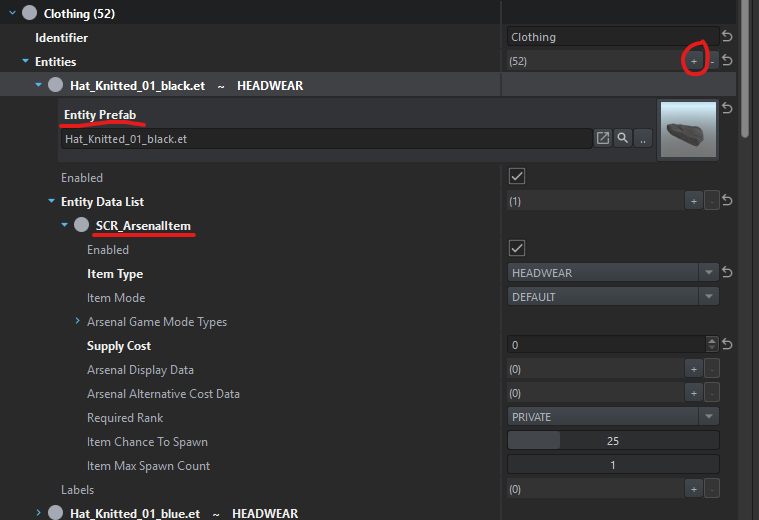Reset the Supply Cost value
The height and width of the screenshot is (520, 759).
[727, 344]
